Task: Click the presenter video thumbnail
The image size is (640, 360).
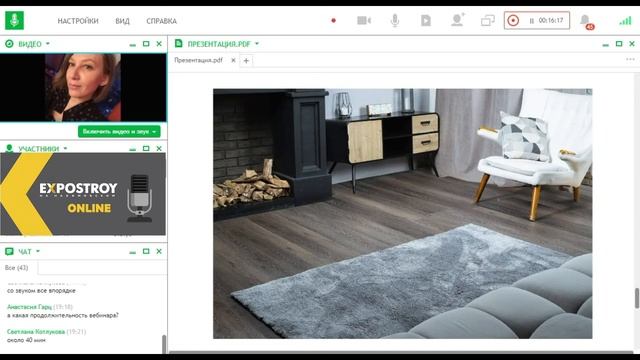Action: click(x=83, y=87)
